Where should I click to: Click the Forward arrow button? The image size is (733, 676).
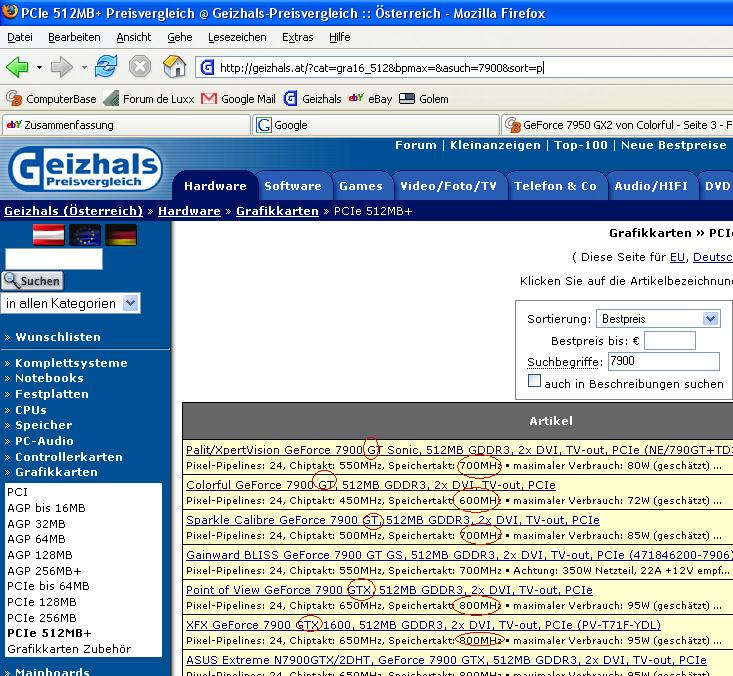coord(61,67)
